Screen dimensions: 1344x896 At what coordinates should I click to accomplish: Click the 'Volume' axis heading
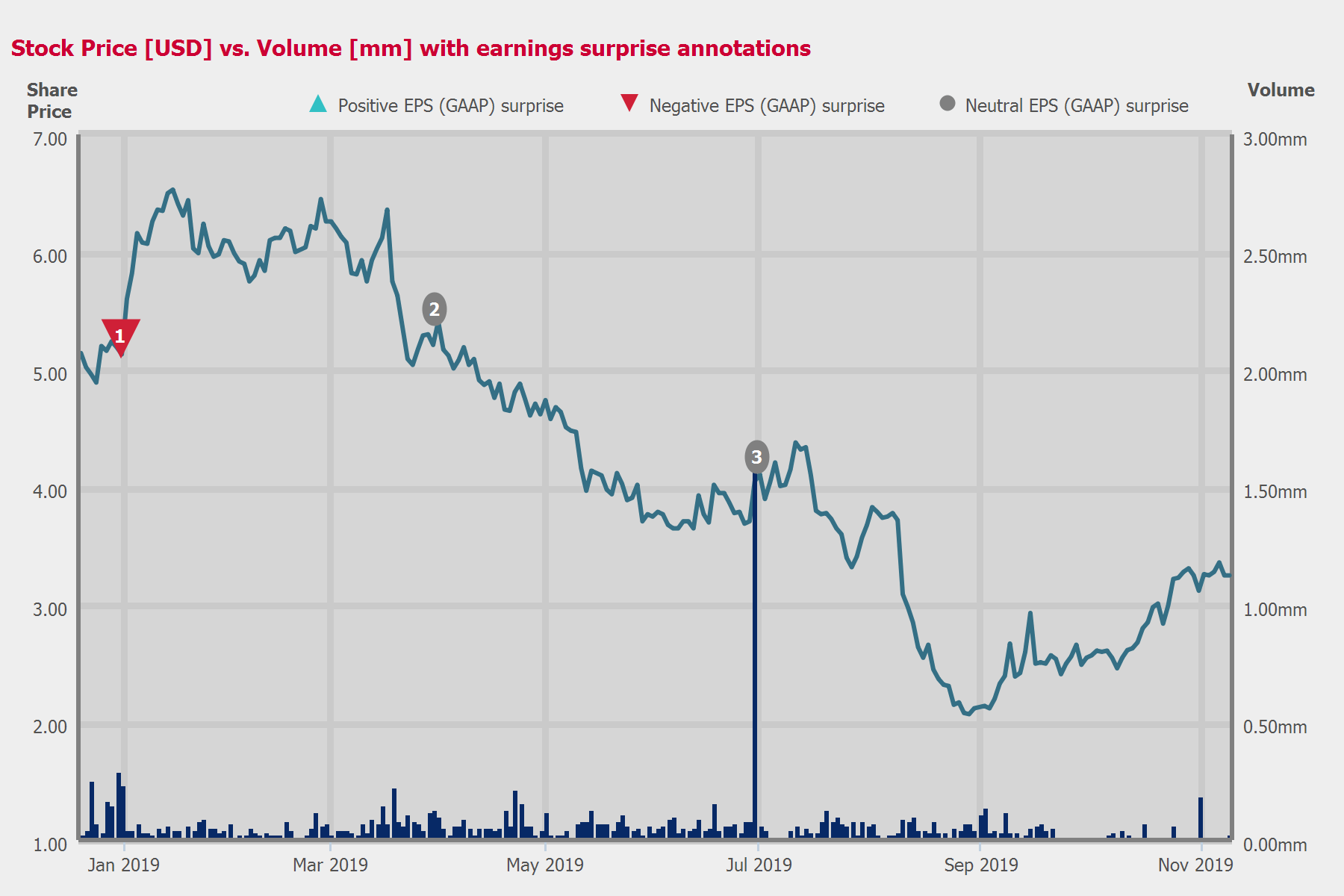pos(1281,90)
